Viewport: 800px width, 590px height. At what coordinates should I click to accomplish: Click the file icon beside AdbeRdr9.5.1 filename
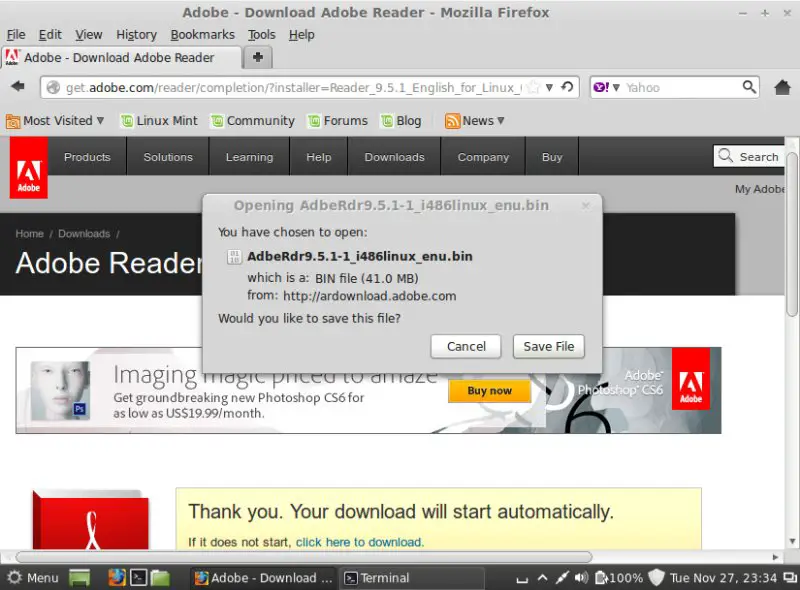(x=234, y=256)
